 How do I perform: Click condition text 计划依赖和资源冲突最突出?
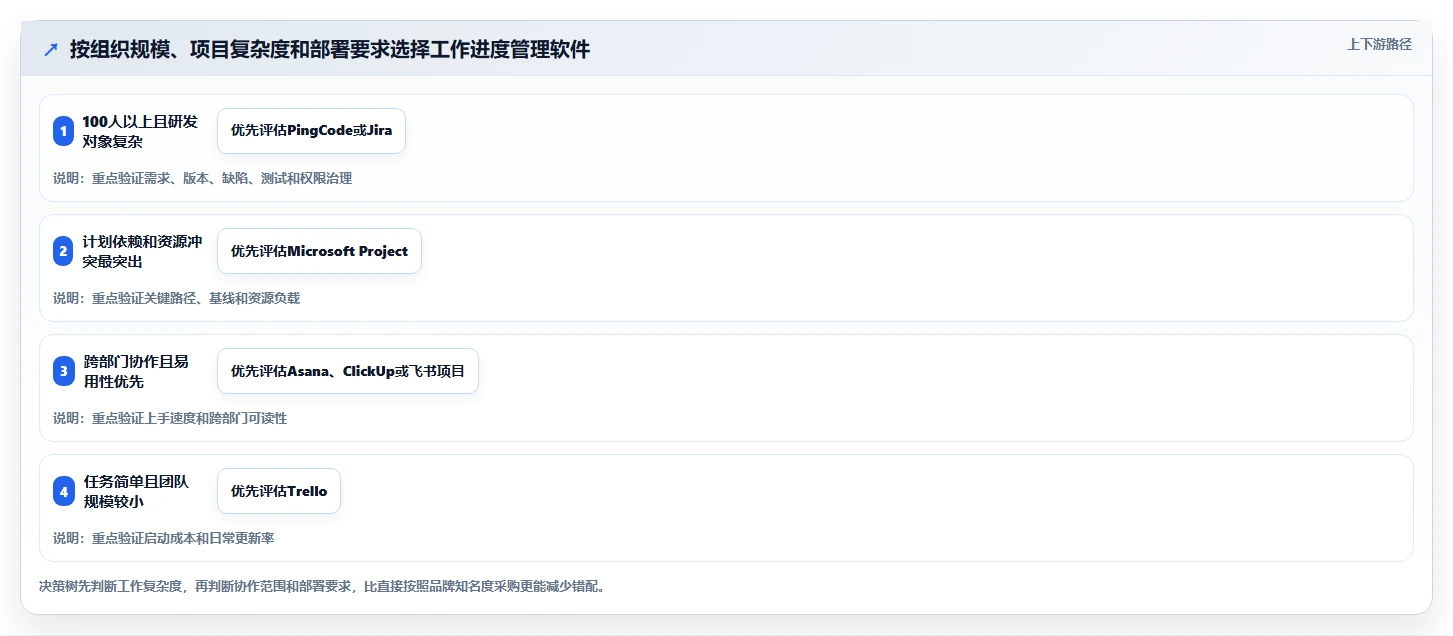[x=143, y=251]
